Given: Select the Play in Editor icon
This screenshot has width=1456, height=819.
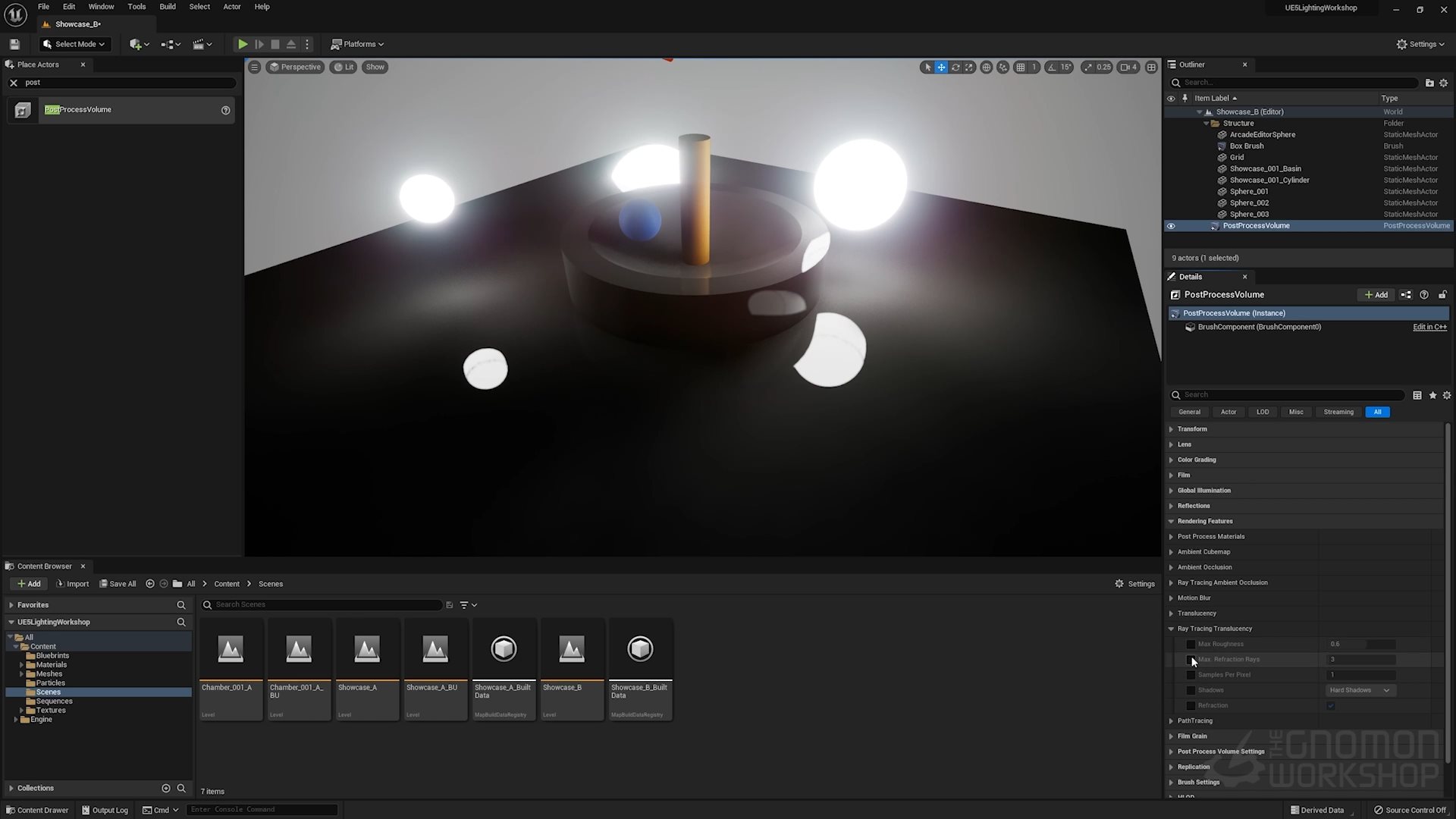Looking at the screenshot, I should click(x=243, y=44).
